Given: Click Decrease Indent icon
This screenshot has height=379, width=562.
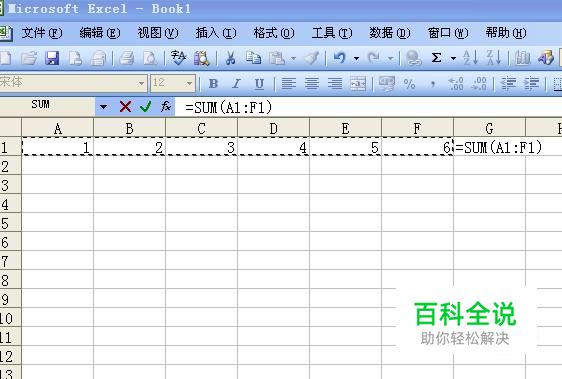Looking at the screenshot, I should (x=508, y=84).
